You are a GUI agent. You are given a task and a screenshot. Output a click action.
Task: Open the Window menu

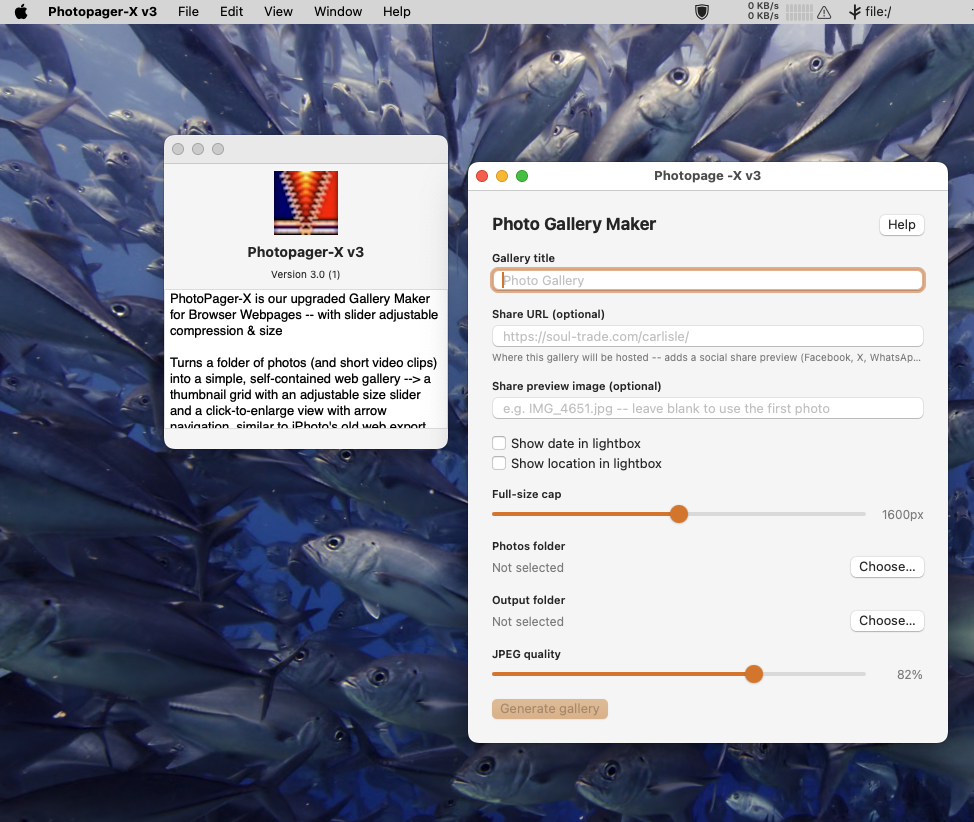pos(338,12)
